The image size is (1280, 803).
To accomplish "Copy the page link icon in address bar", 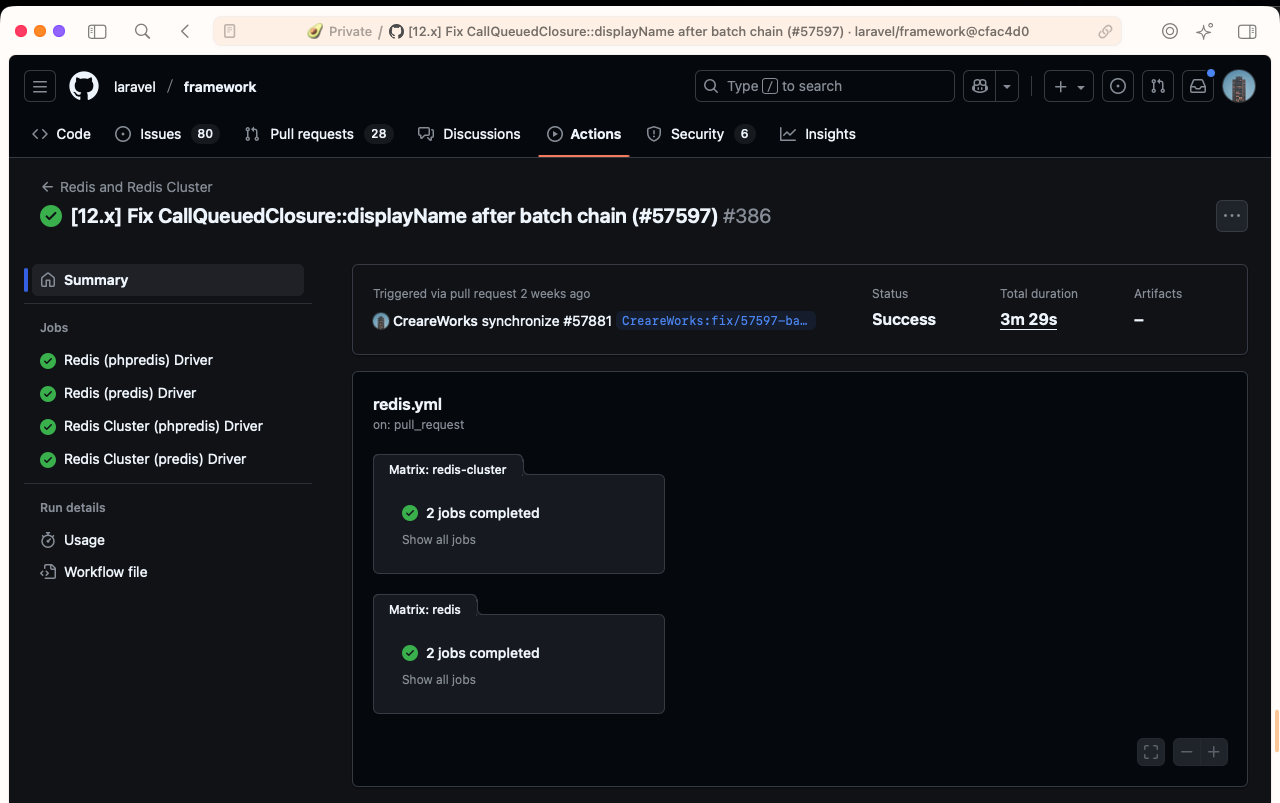I will tap(1105, 31).
